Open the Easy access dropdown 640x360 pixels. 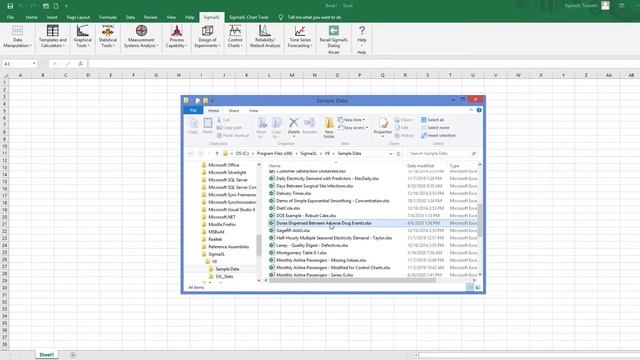point(353,128)
